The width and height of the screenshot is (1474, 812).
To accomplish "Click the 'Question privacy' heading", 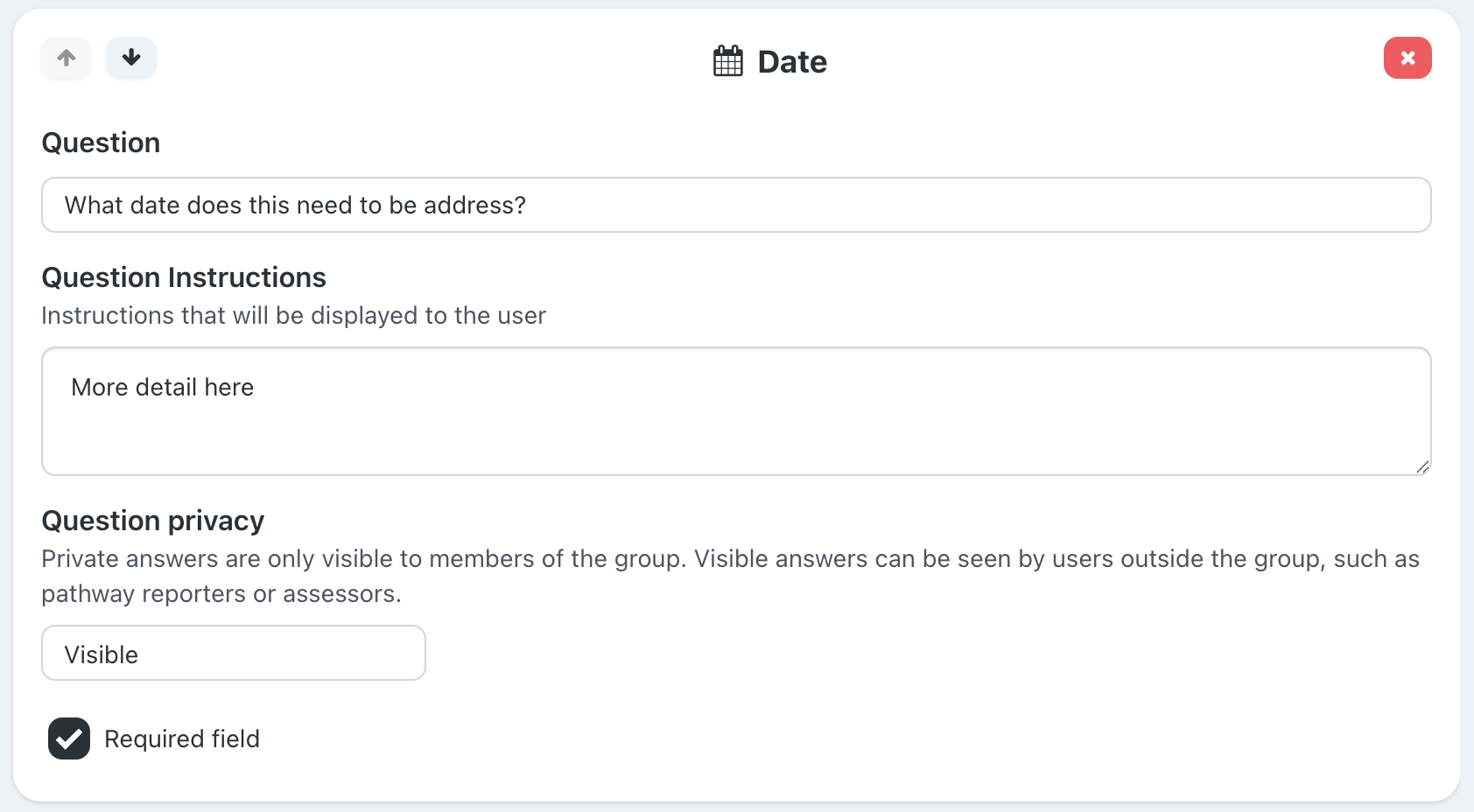I will [152, 521].
